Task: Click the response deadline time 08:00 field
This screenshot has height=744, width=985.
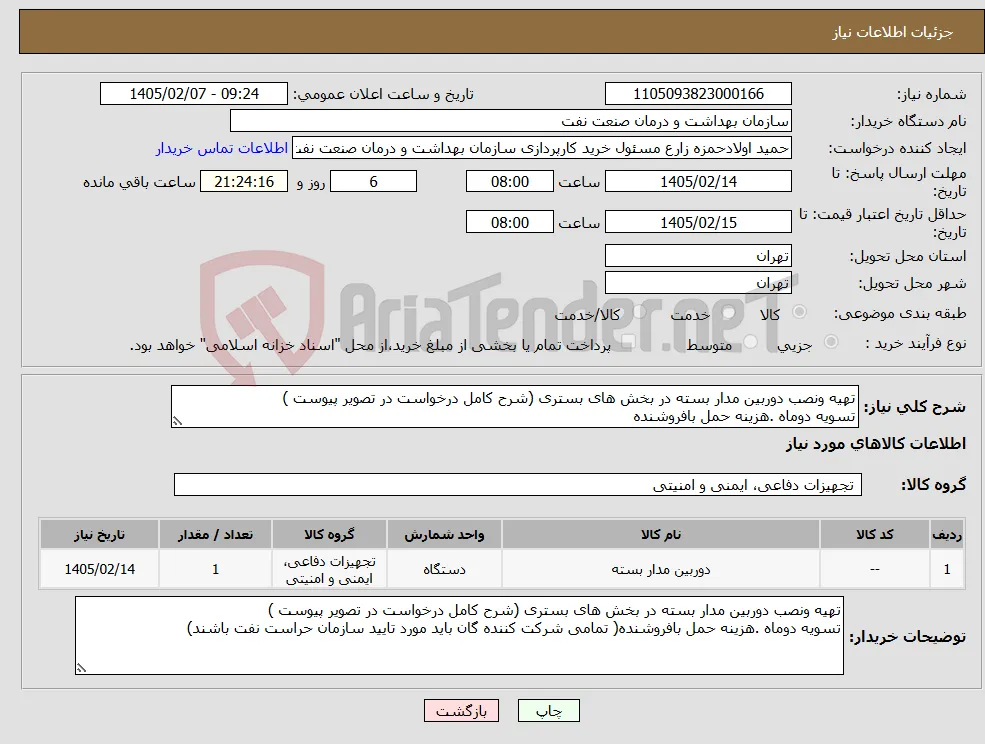Action: pyautogui.click(x=509, y=182)
